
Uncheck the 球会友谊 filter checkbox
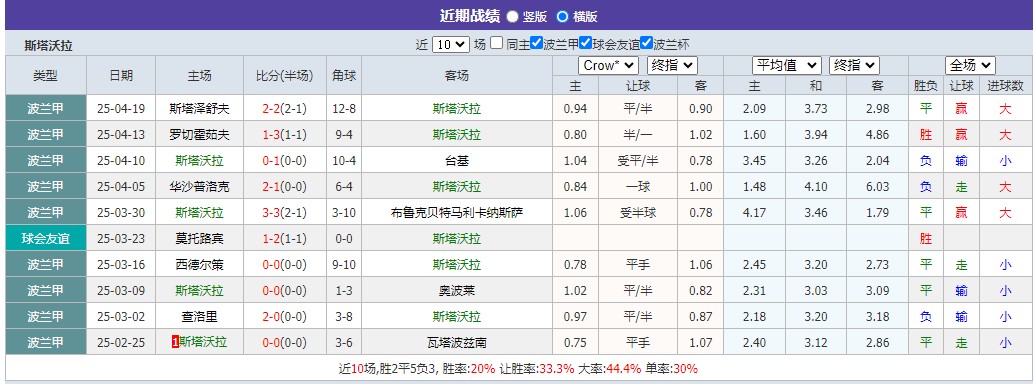pyautogui.click(x=585, y=44)
